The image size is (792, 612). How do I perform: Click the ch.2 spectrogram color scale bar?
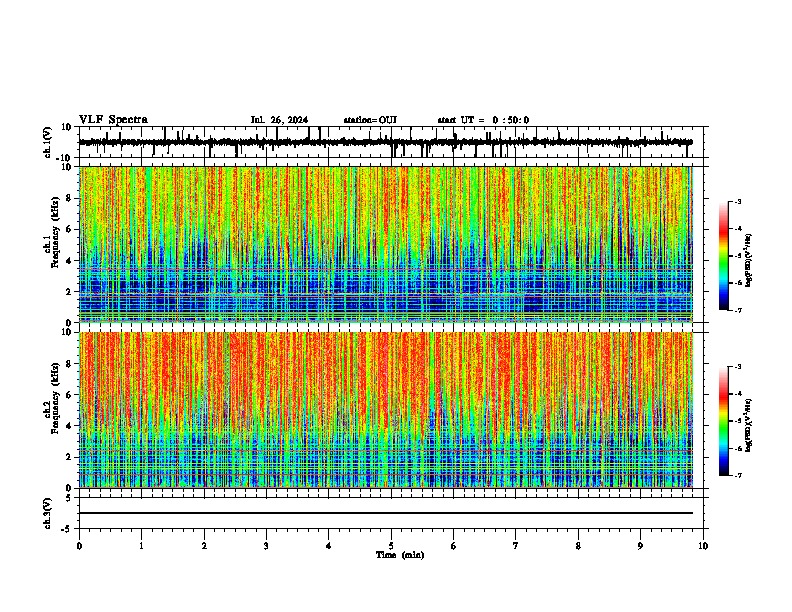click(x=724, y=421)
